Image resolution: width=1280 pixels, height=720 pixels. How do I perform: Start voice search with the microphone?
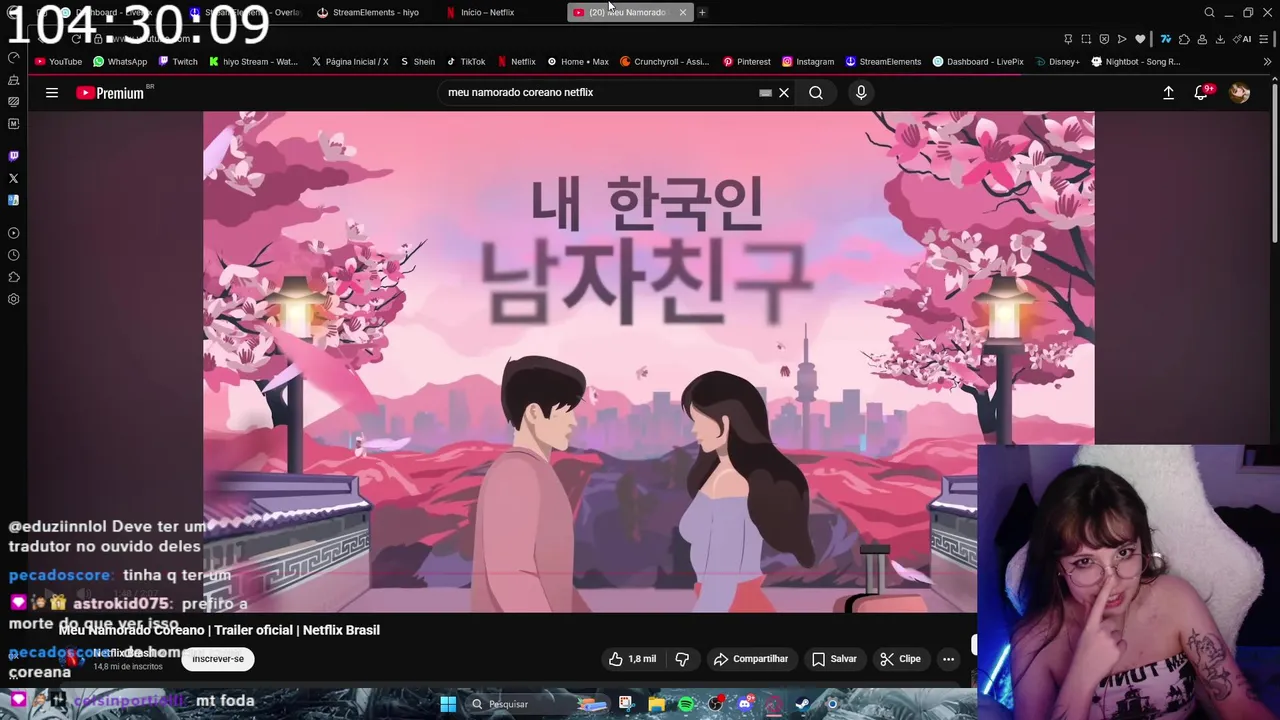[861, 93]
